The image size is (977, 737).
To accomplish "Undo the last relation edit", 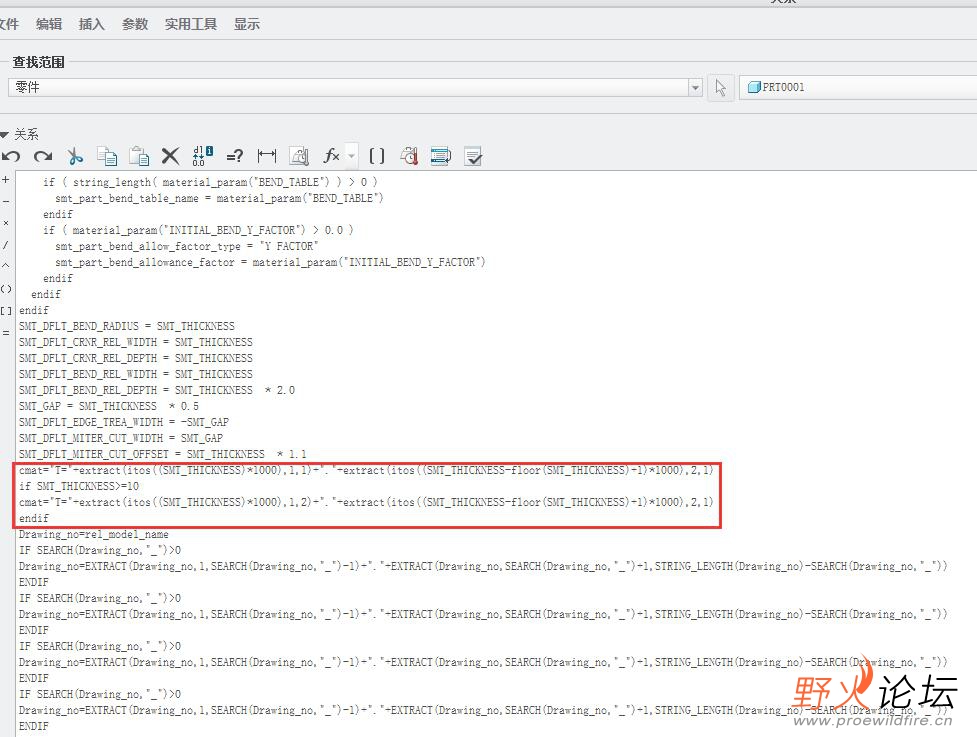I will click(x=11, y=156).
